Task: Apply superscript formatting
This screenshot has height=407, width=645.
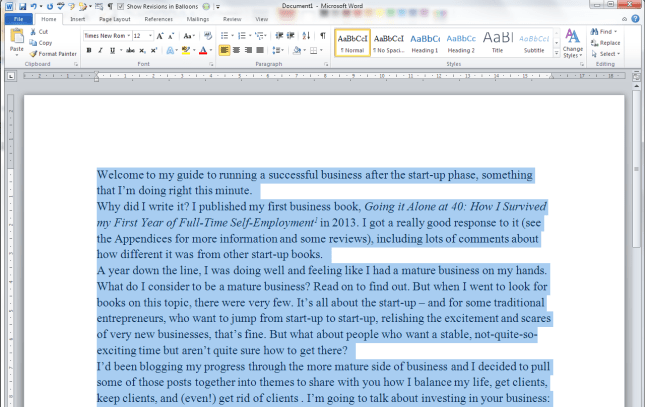Action: tap(153, 51)
